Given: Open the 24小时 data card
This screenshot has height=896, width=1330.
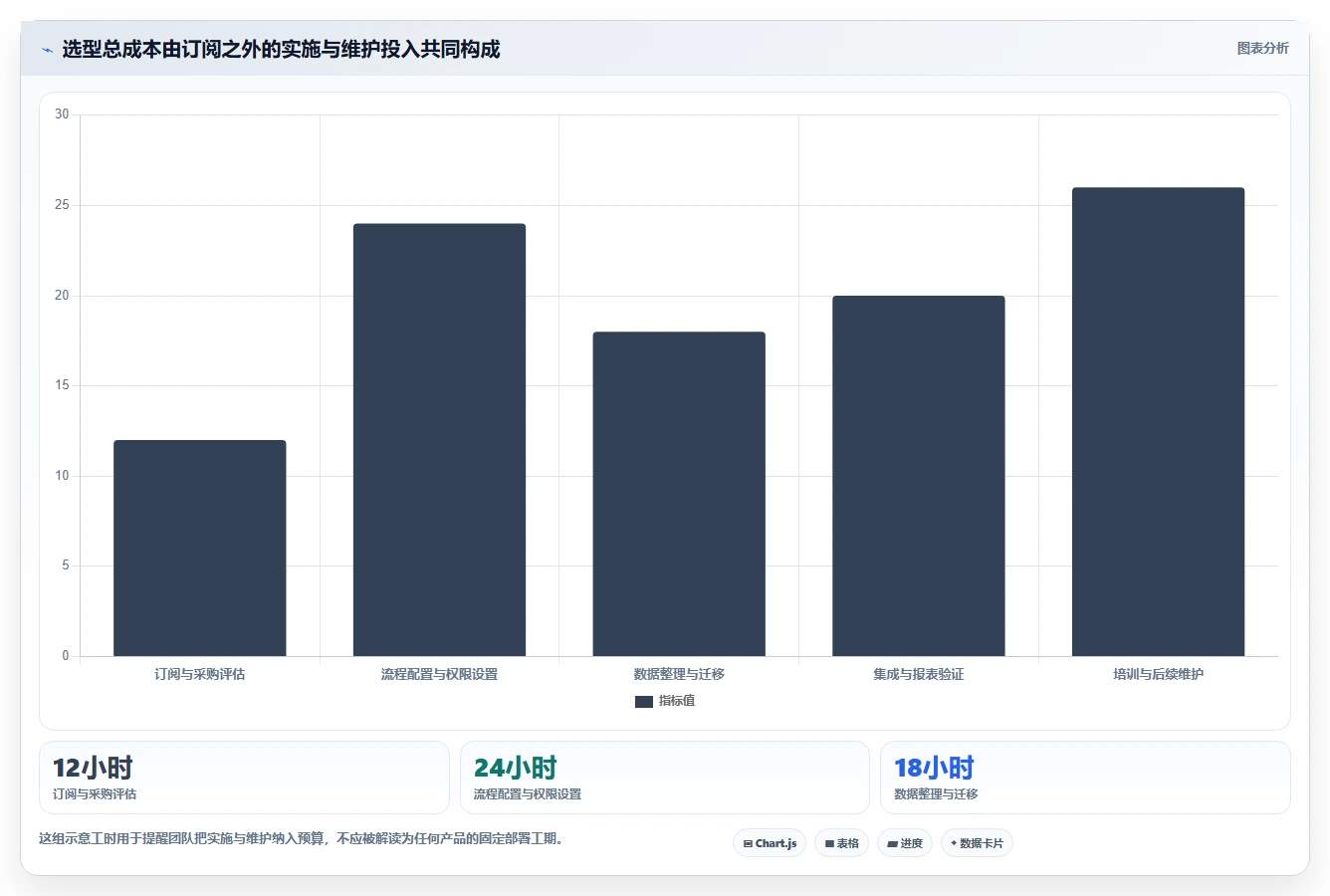Looking at the screenshot, I should tap(665, 778).
